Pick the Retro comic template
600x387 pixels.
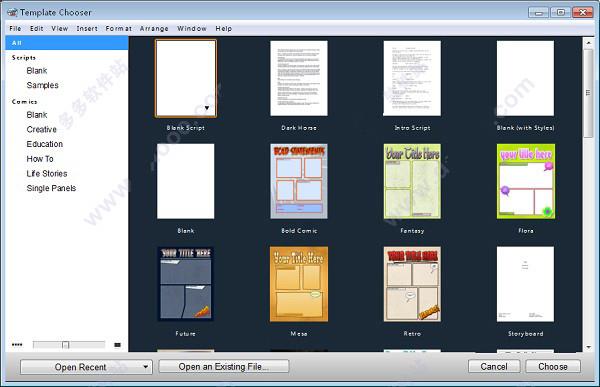[412, 284]
